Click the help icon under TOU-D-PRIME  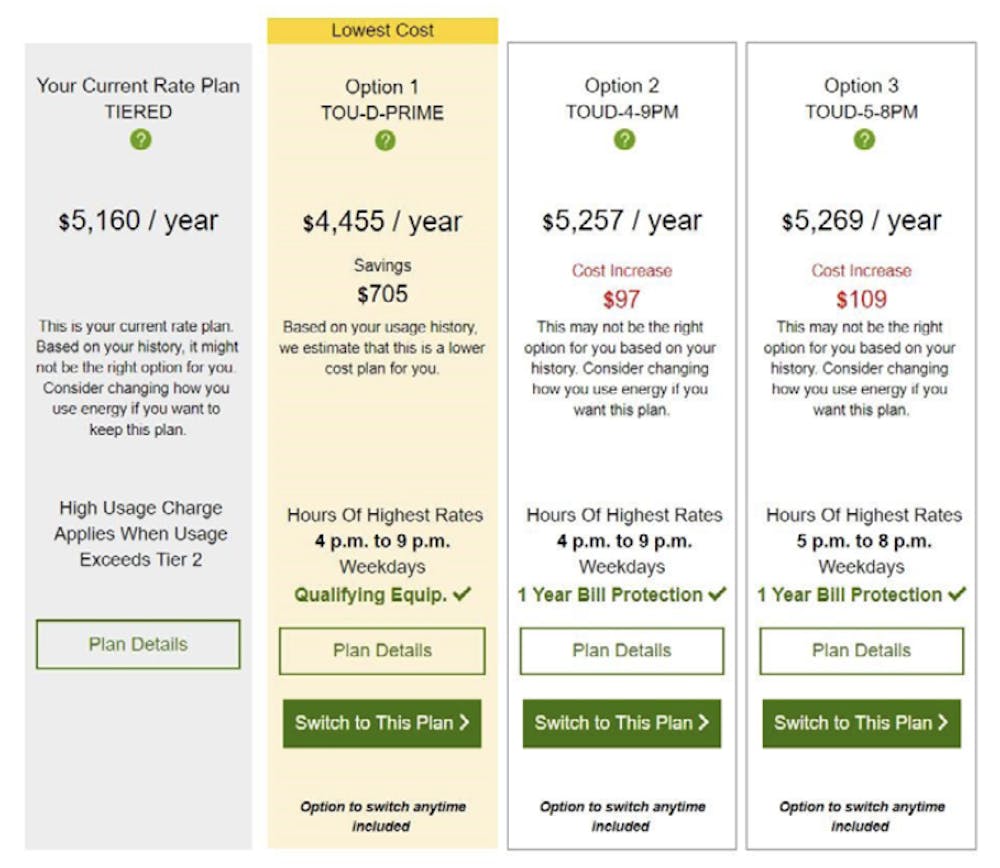click(x=385, y=140)
